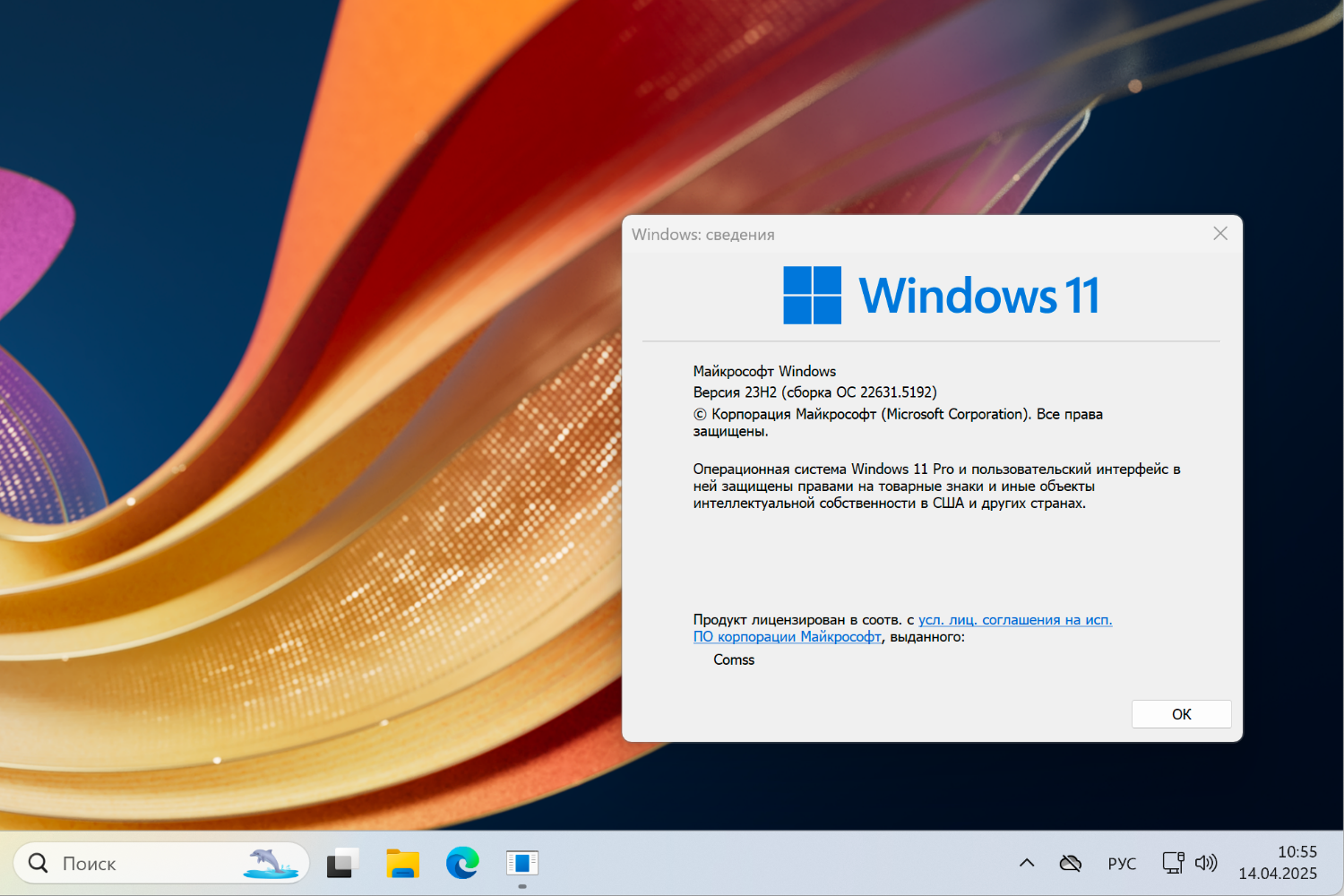Click the network icon in the system tray
1344x896 pixels.
(1172, 863)
